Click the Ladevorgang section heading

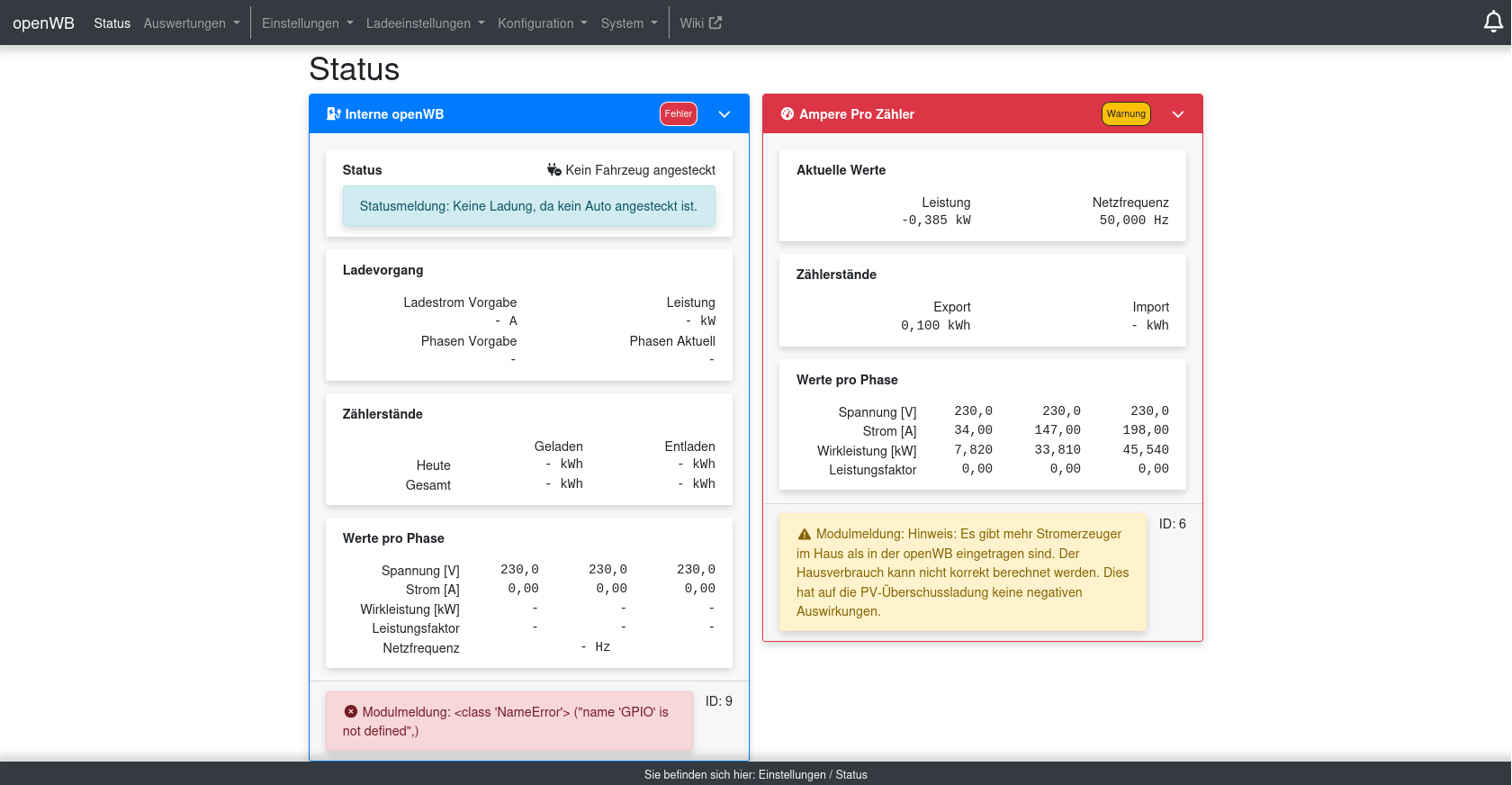pos(382,270)
